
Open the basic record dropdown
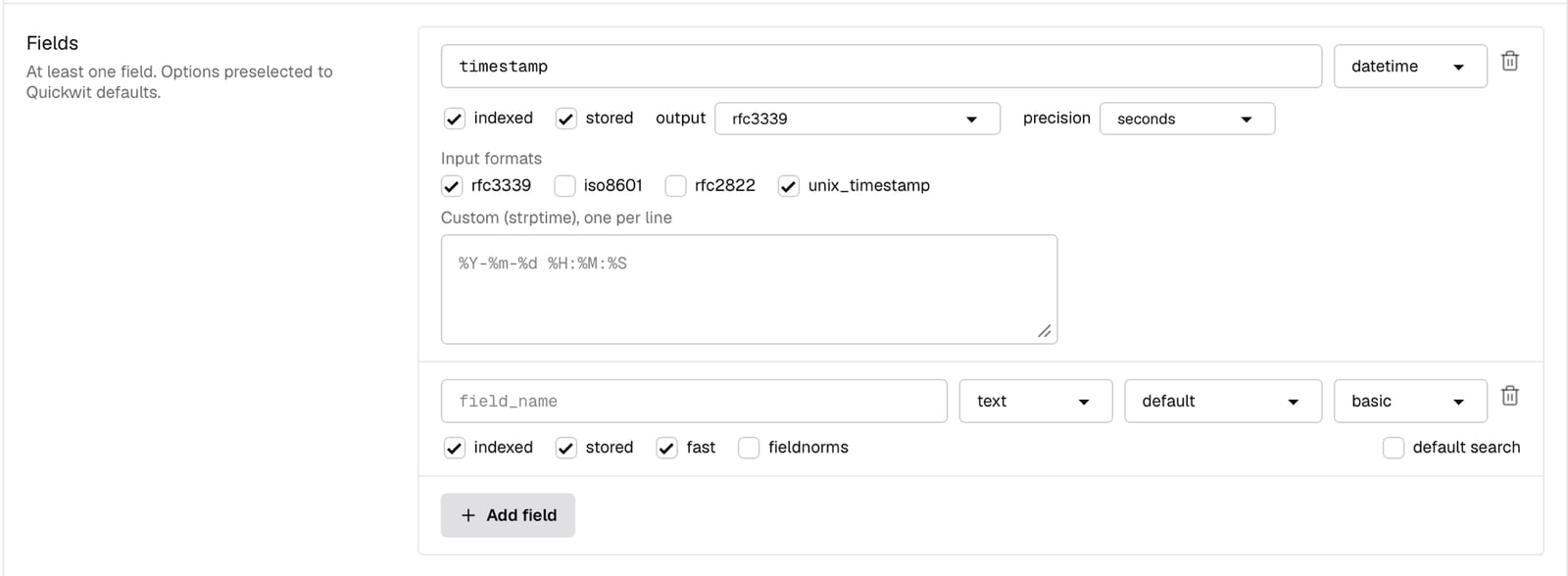pyautogui.click(x=1410, y=402)
